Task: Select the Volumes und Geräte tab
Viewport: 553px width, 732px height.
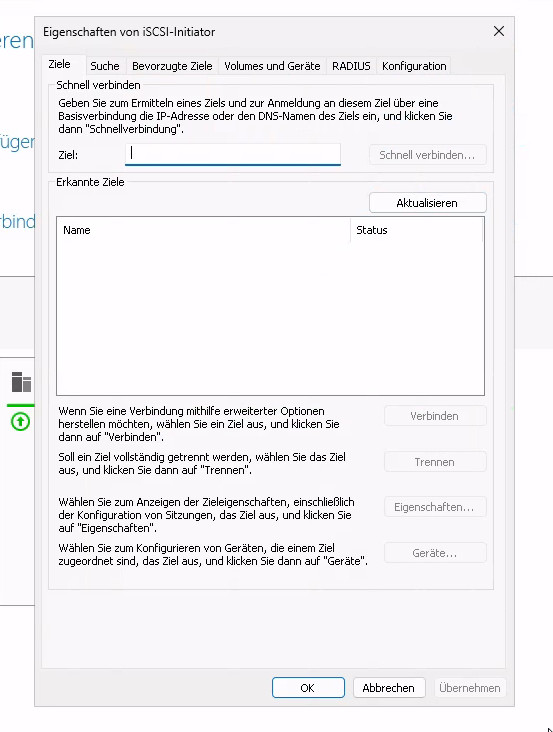Action: click(x=272, y=66)
